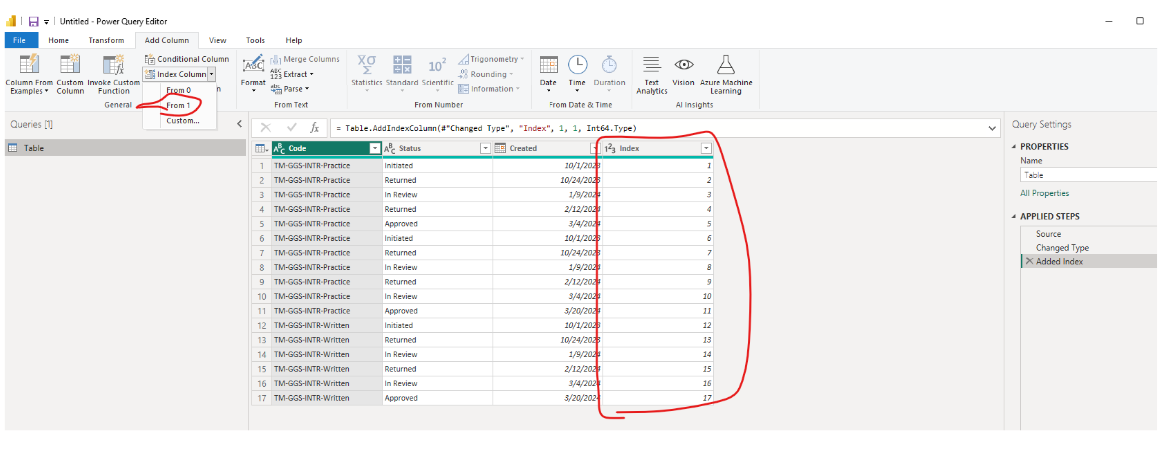Click the Index value 11 cell
Viewport: 1170px width, 449px height.
(657, 311)
